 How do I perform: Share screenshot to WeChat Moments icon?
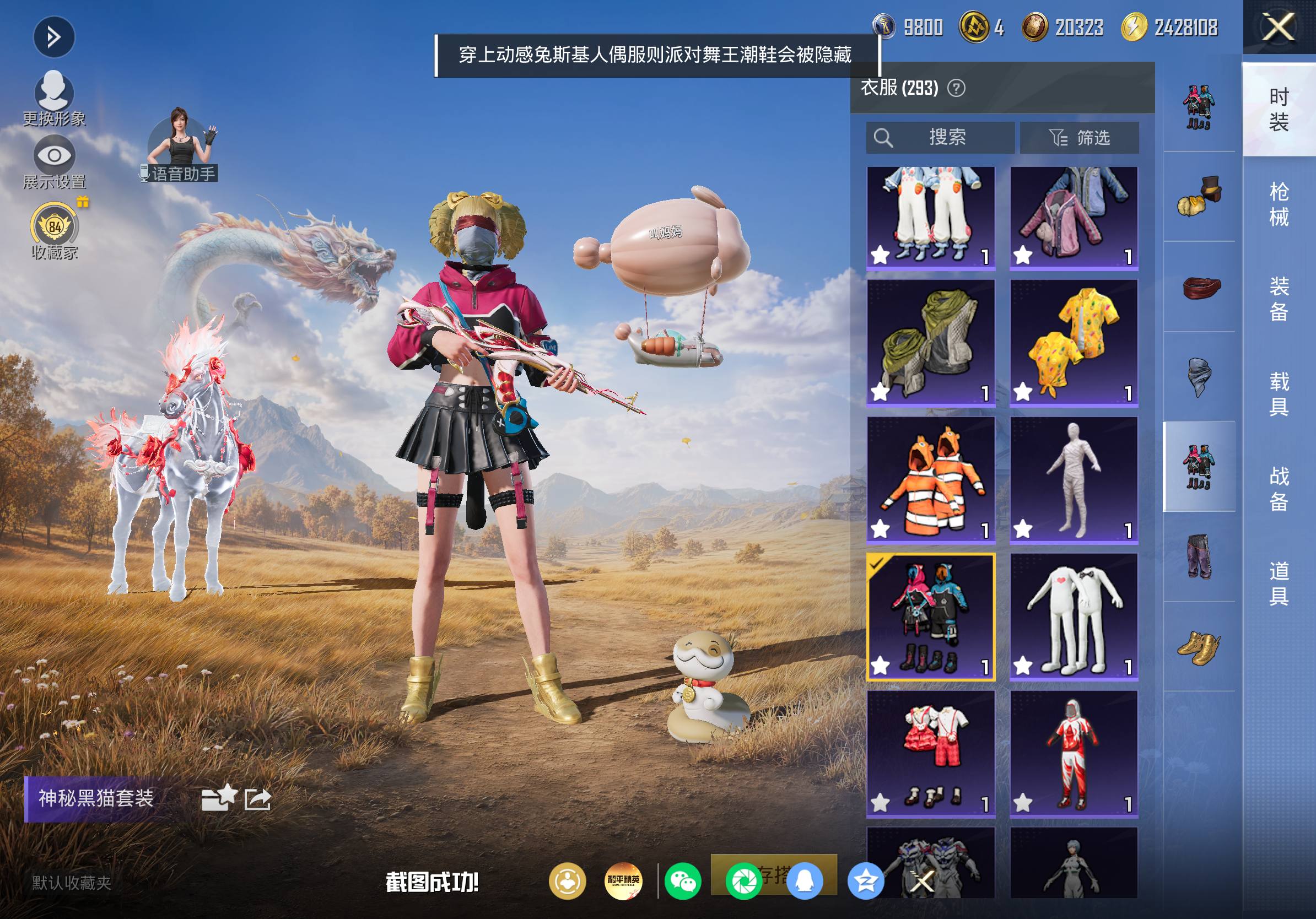(x=743, y=881)
